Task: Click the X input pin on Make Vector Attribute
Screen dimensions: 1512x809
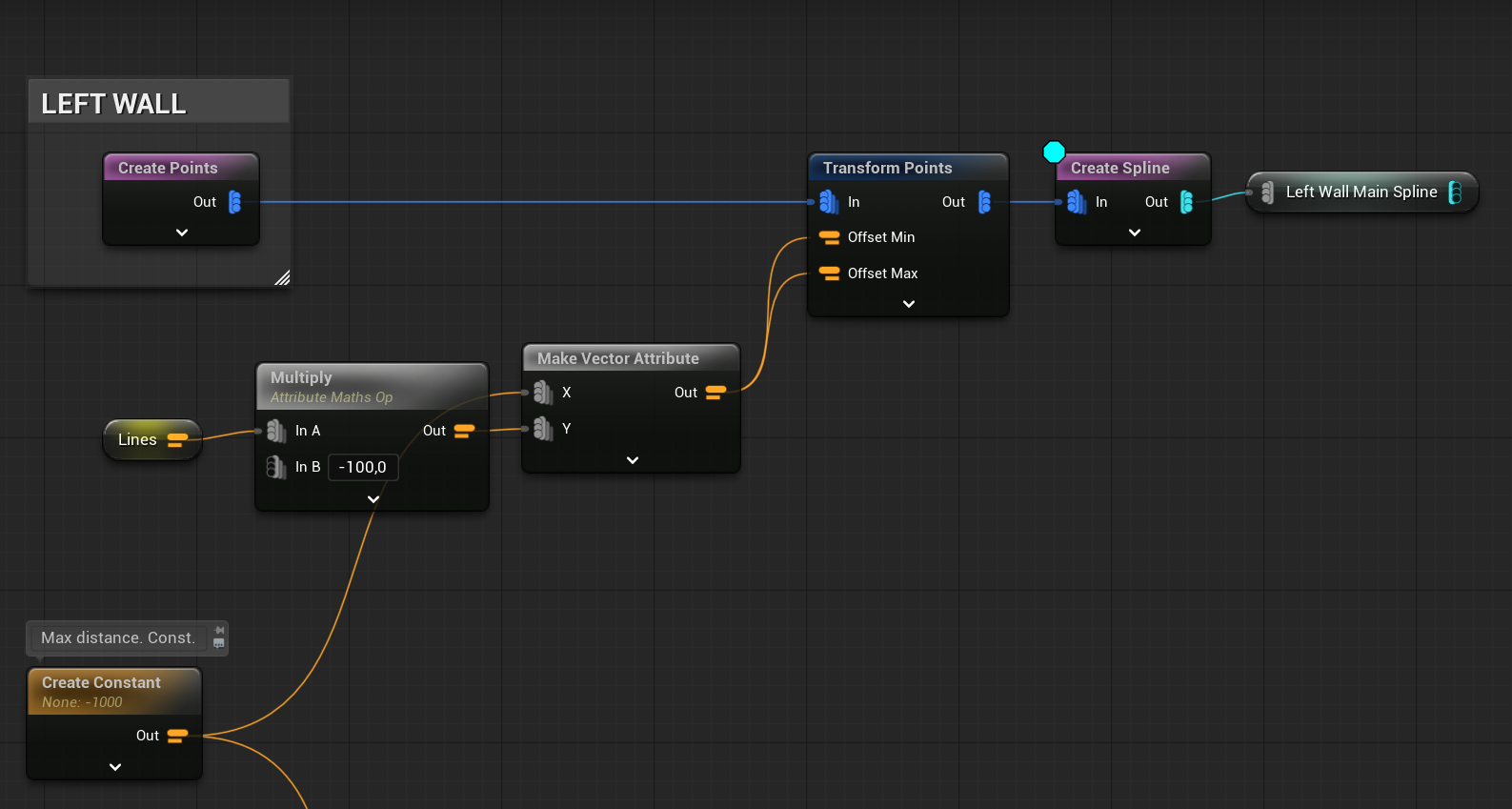Action: tap(543, 393)
